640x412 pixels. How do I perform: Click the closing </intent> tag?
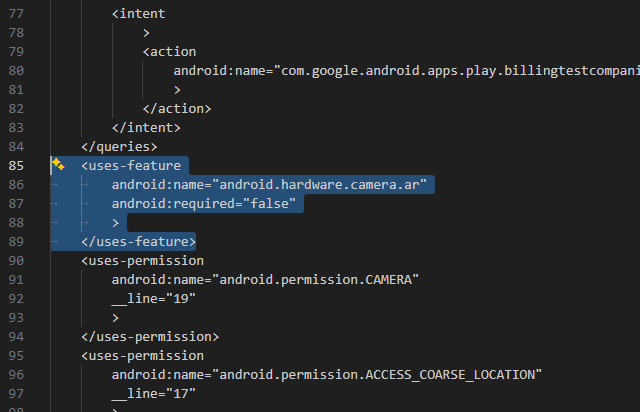click(x=146, y=128)
